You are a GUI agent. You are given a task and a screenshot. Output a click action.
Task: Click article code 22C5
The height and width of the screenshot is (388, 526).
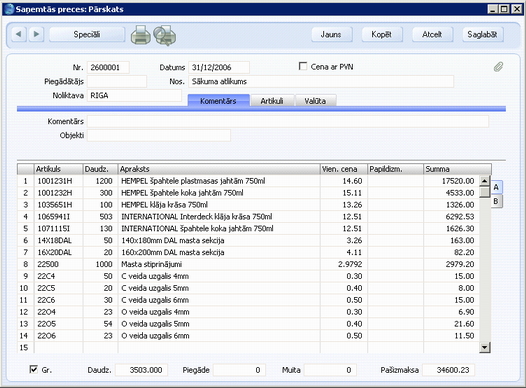[46, 288]
